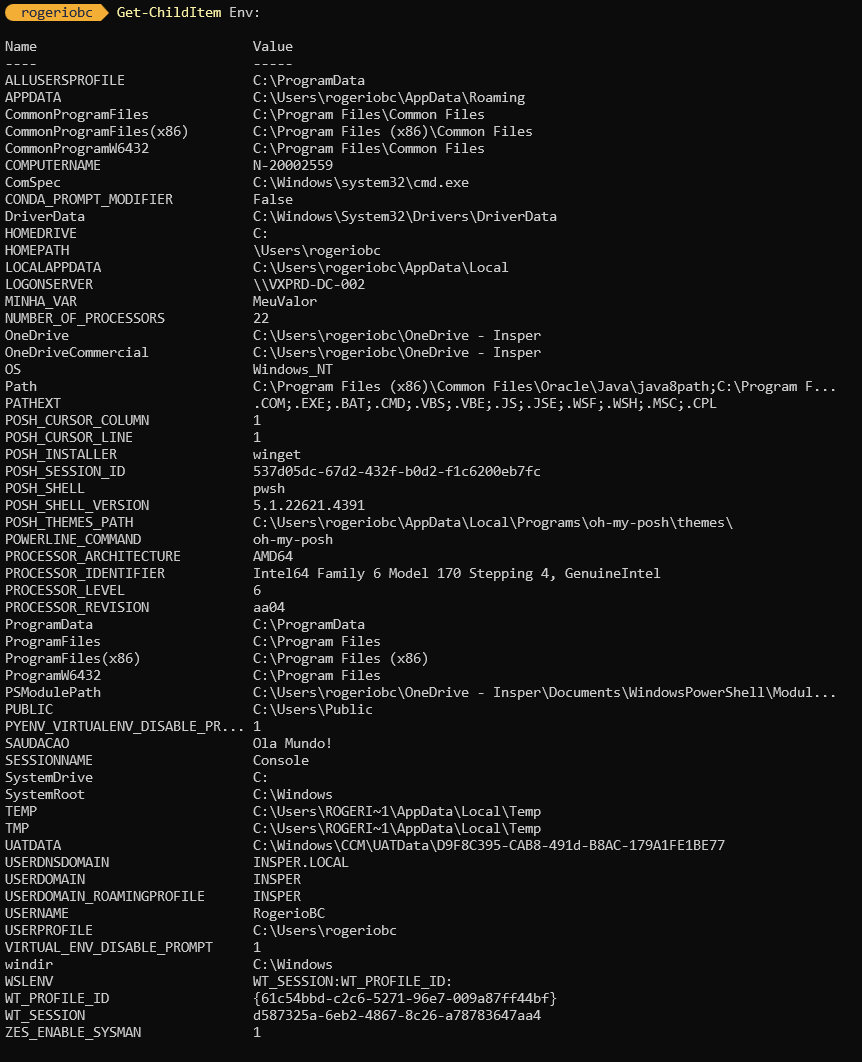This screenshot has height=1062, width=862.
Task: Click the MINHA_VAR variable name
Action: pyautogui.click(x=41, y=301)
